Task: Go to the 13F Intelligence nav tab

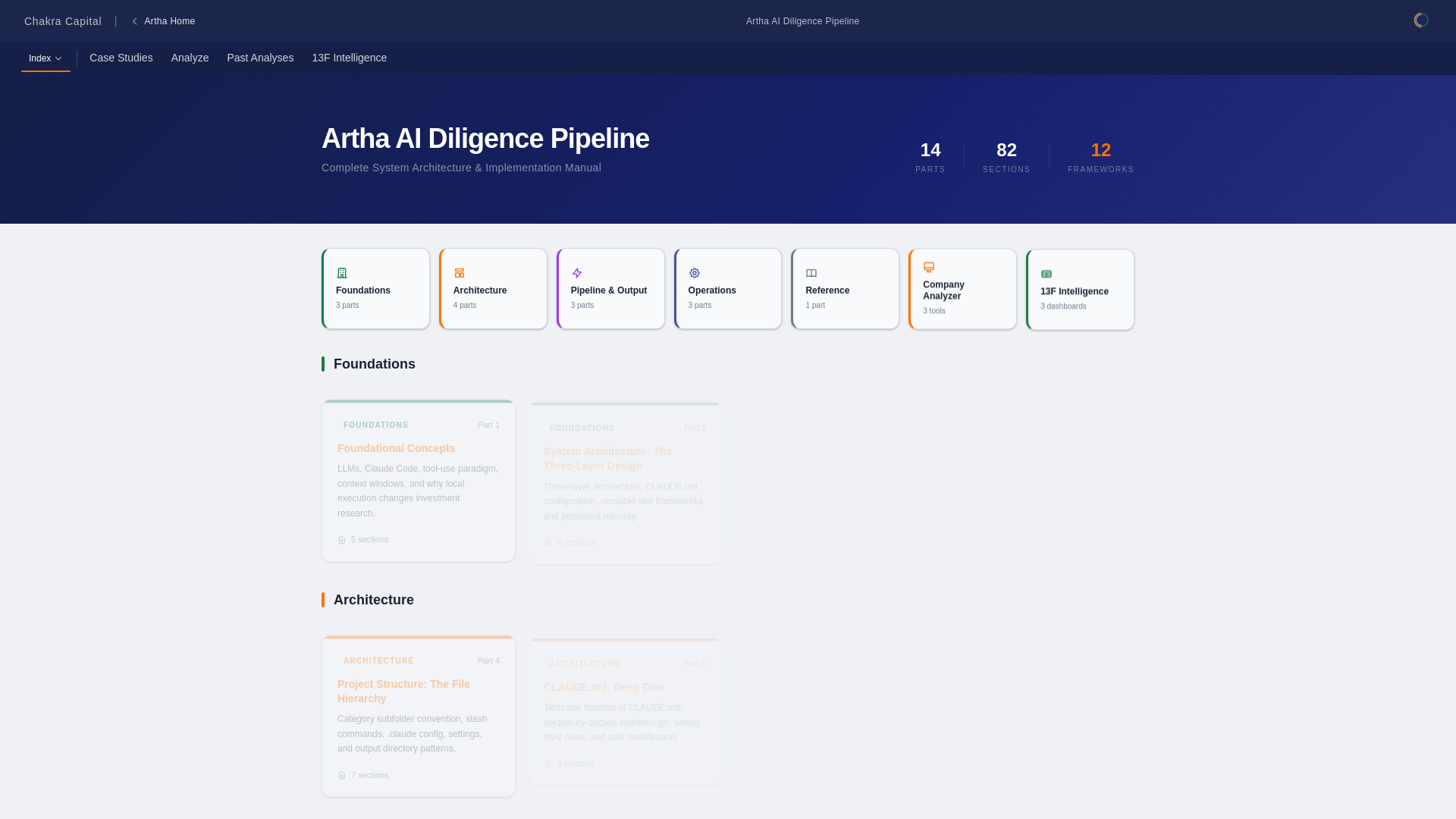Action: (x=350, y=58)
